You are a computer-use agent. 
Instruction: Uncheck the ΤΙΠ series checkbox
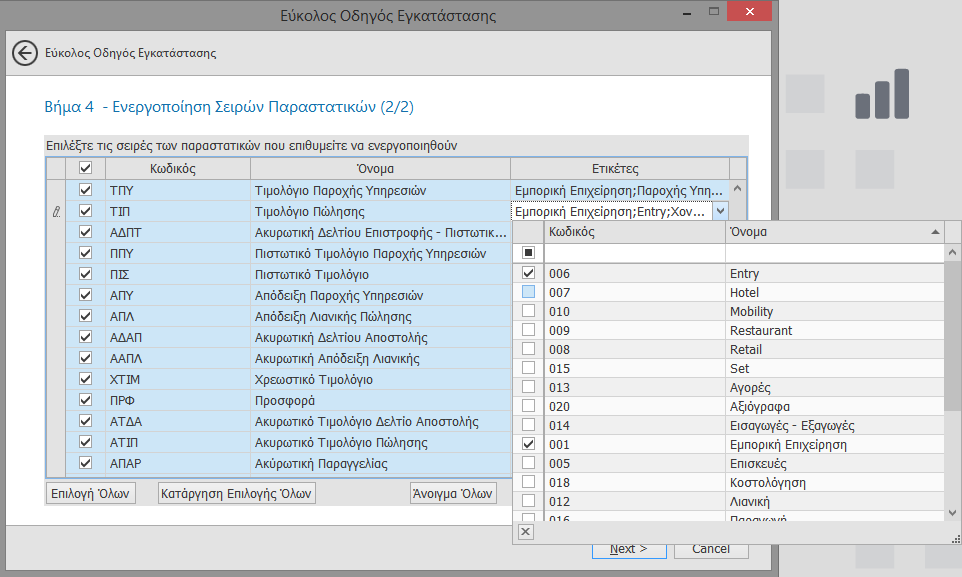85,211
